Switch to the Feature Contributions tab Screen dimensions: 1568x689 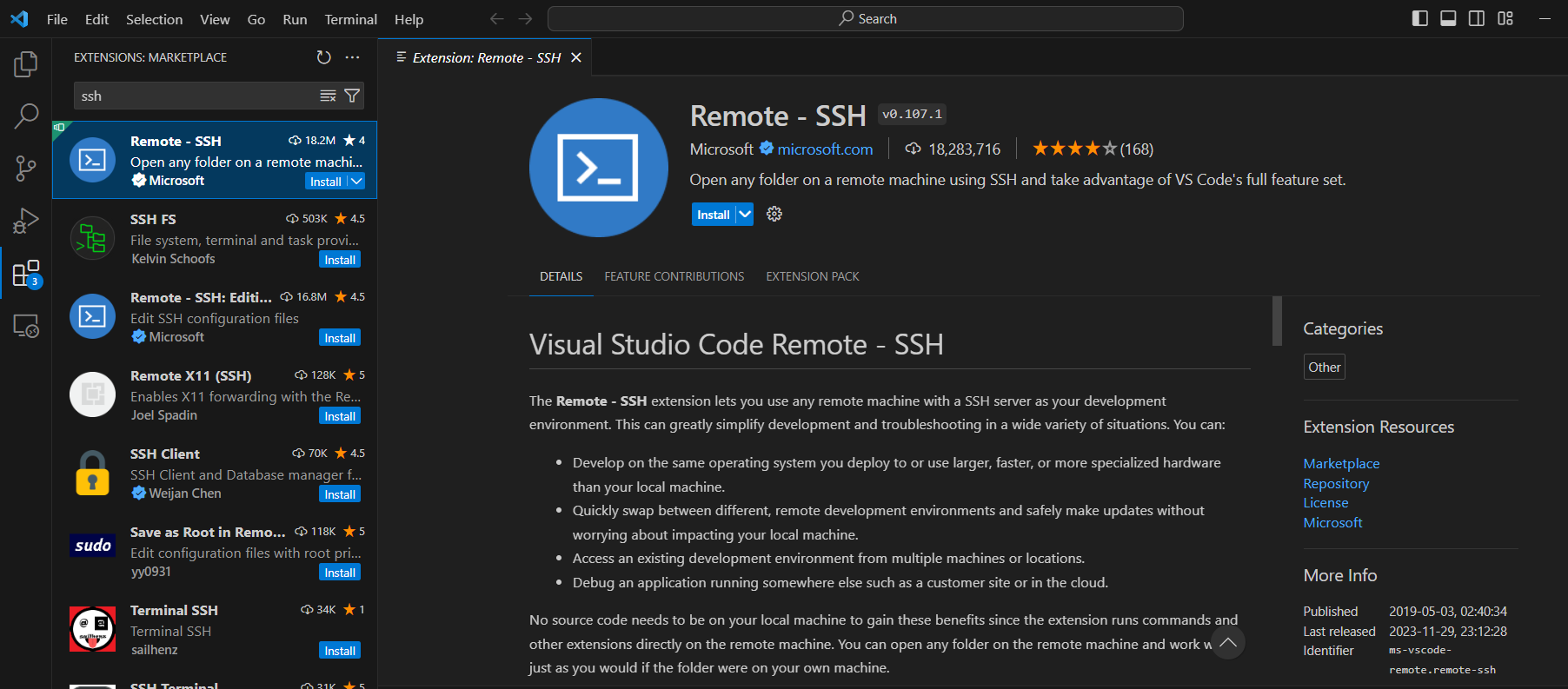[674, 276]
